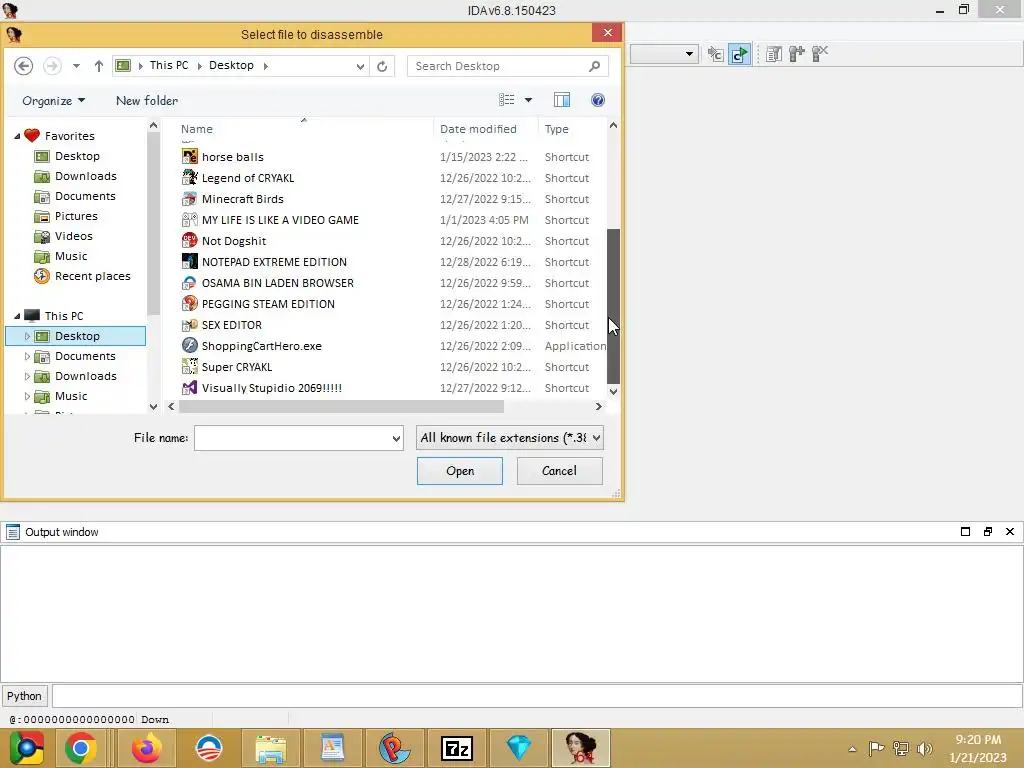Select the OSAMA BIN LADEN BROWSER icon
The height and width of the screenshot is (768, 1024).
189,283
